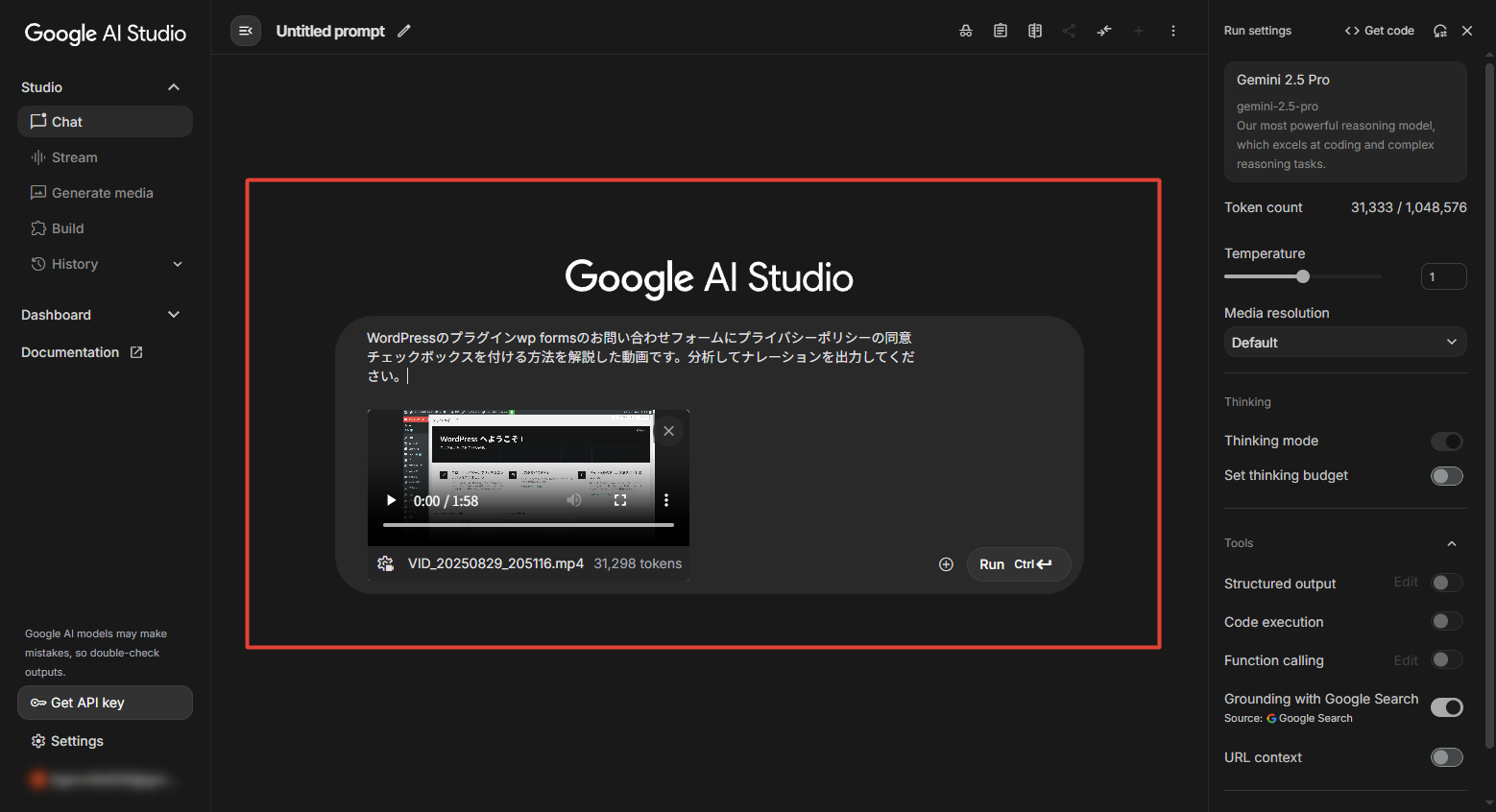Viewport: 1496px width, 812px height.
Task: Open Build in the sidebar
Action: pos(105,228)
